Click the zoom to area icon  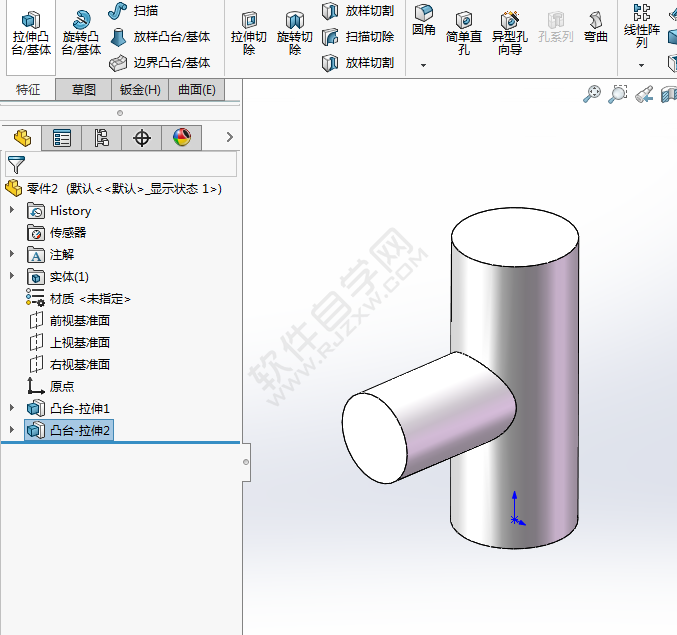click(x=618, y=94)
